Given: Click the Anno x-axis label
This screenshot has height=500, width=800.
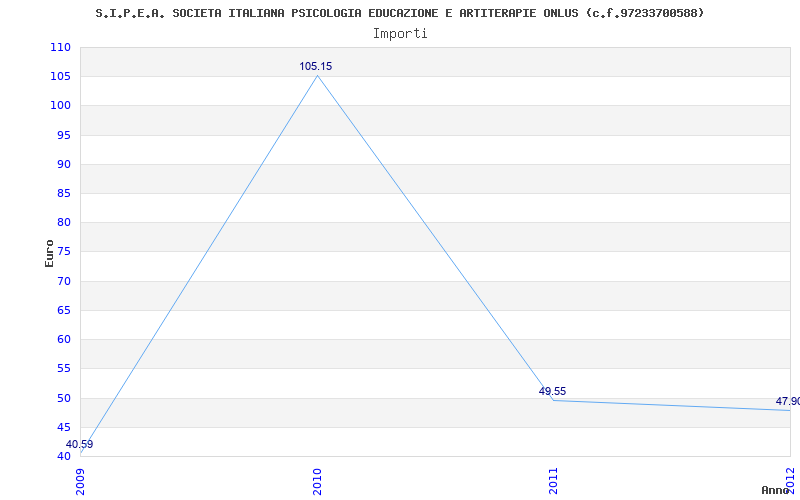Looking at the screenshot, I should pos(776,490).
